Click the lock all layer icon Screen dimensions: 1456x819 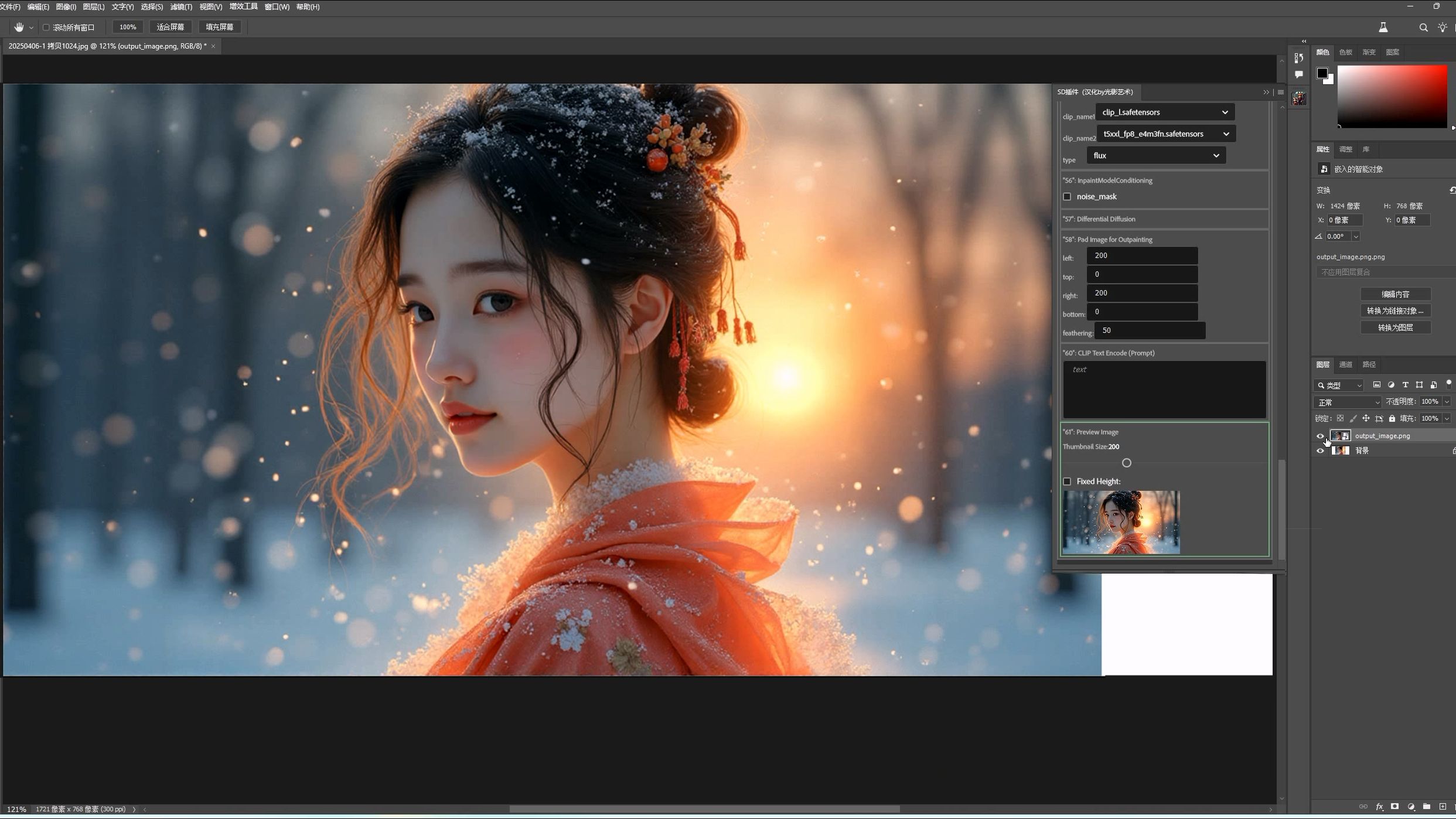click(1392, 418)
